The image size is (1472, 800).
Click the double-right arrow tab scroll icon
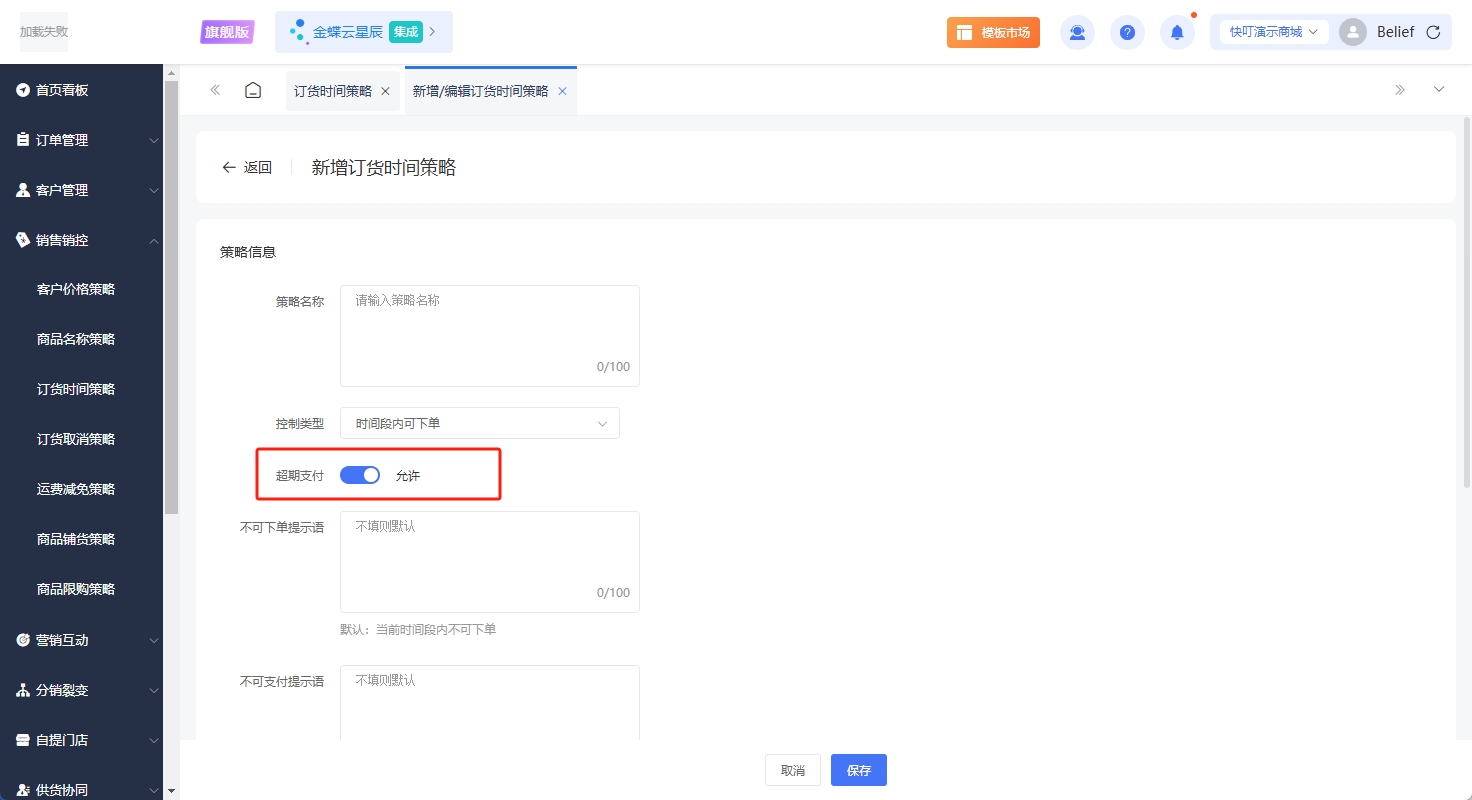point(1400,90)
